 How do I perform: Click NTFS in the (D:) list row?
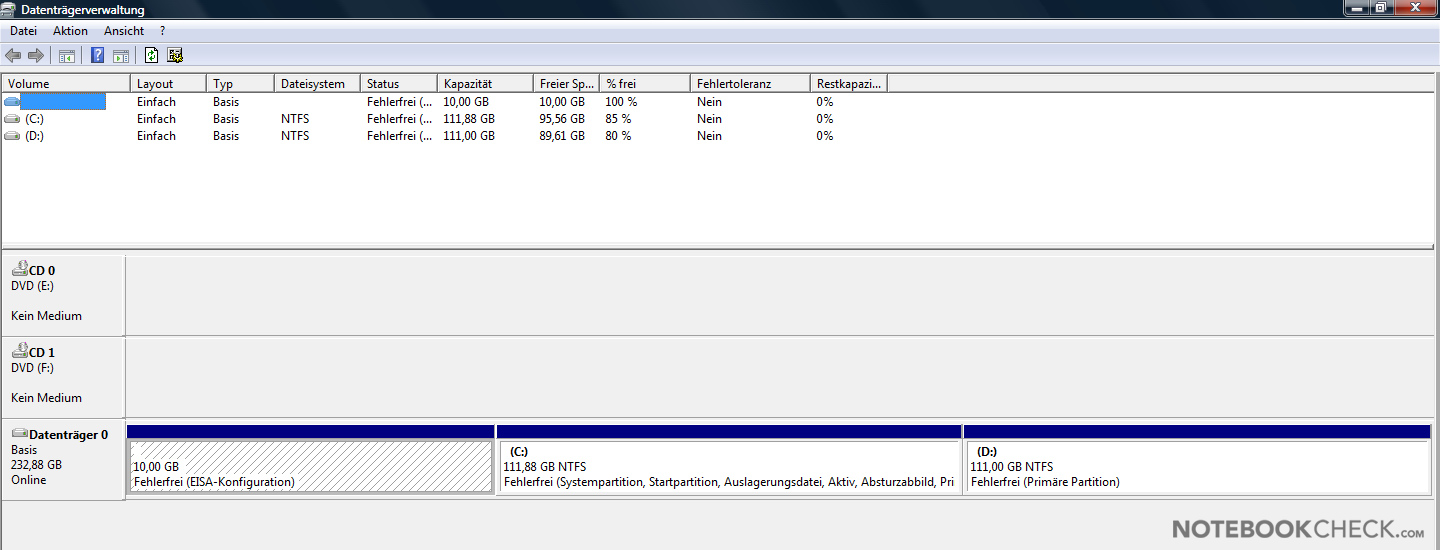tap(295, 136)
